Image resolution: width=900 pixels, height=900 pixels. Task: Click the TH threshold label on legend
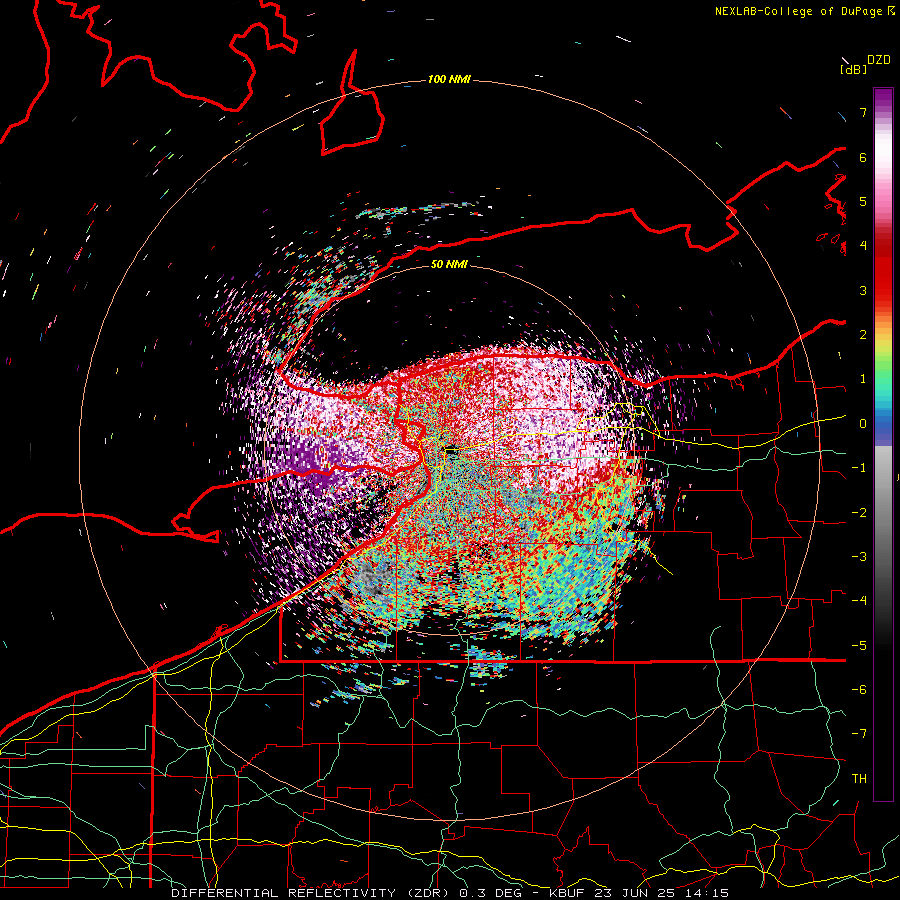tap(859, 779)
